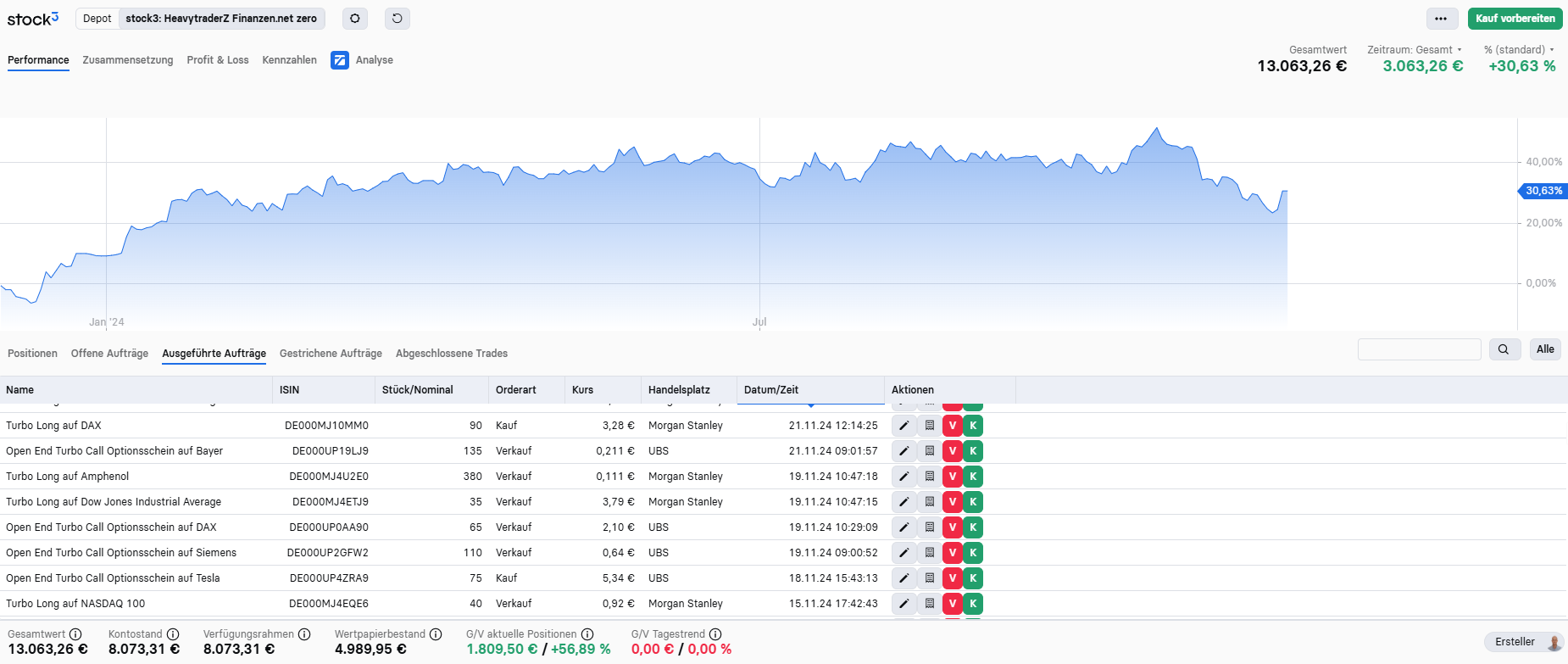Edit the Turbo Long auf Amphenol order
This screenshot has width=1568, height=664.
point(904,477)
